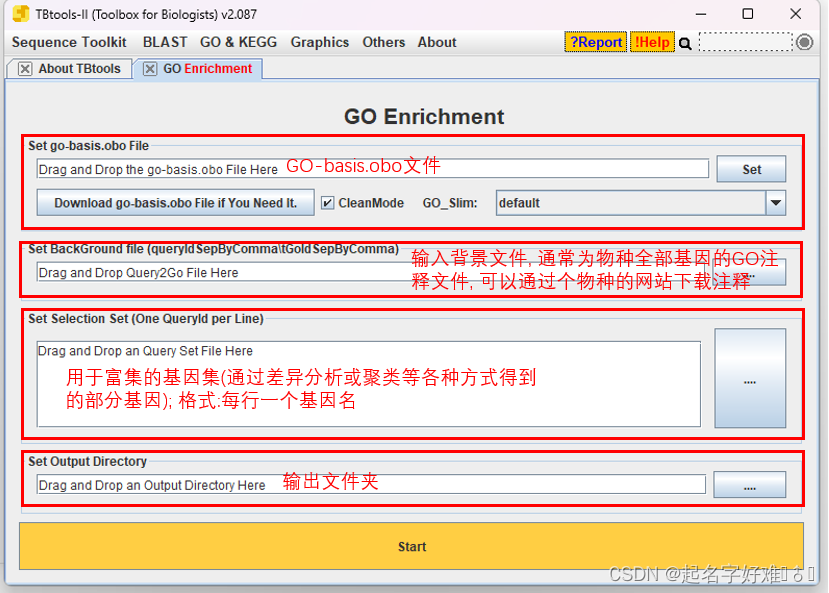This screenshot has height=593, width=829.
Task: Click the ?Report icon in the toolbar
Action: [595, 42]
